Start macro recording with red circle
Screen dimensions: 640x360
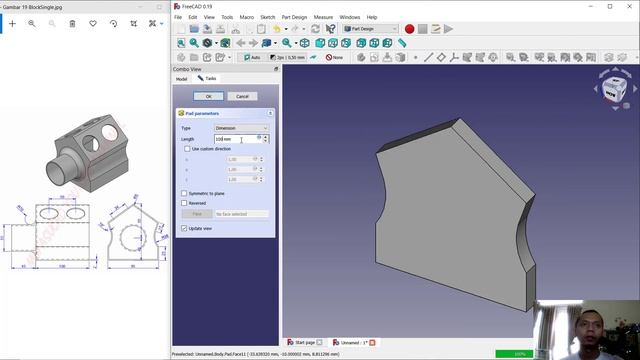tap(409, 29)
